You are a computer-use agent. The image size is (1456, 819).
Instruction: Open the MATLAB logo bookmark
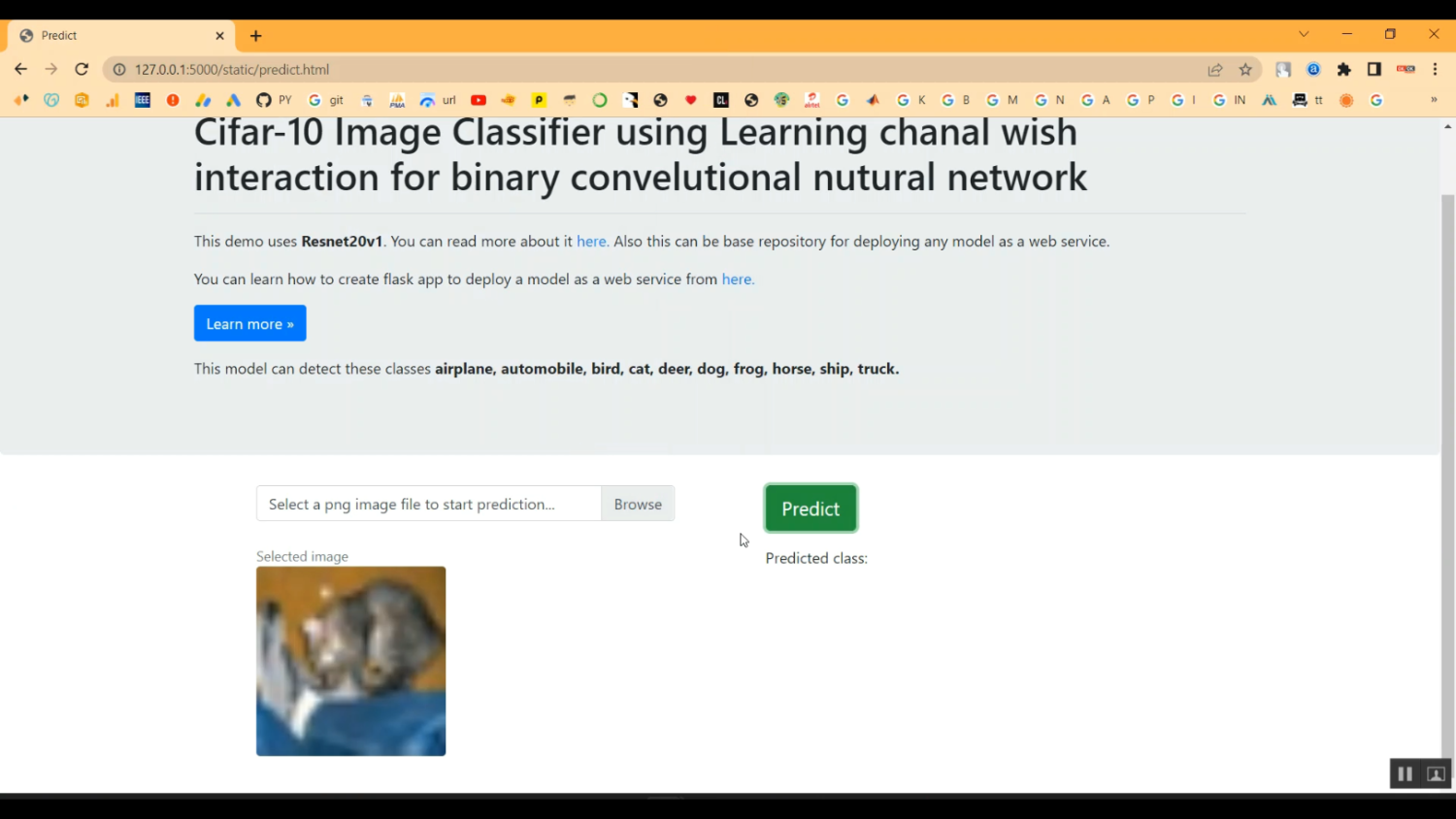pos(873,100)
